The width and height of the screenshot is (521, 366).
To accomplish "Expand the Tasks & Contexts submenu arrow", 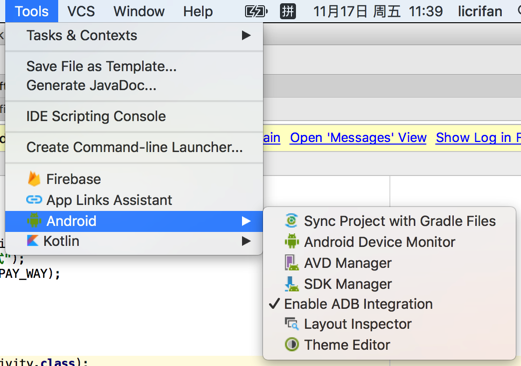I will coord(246,35).
